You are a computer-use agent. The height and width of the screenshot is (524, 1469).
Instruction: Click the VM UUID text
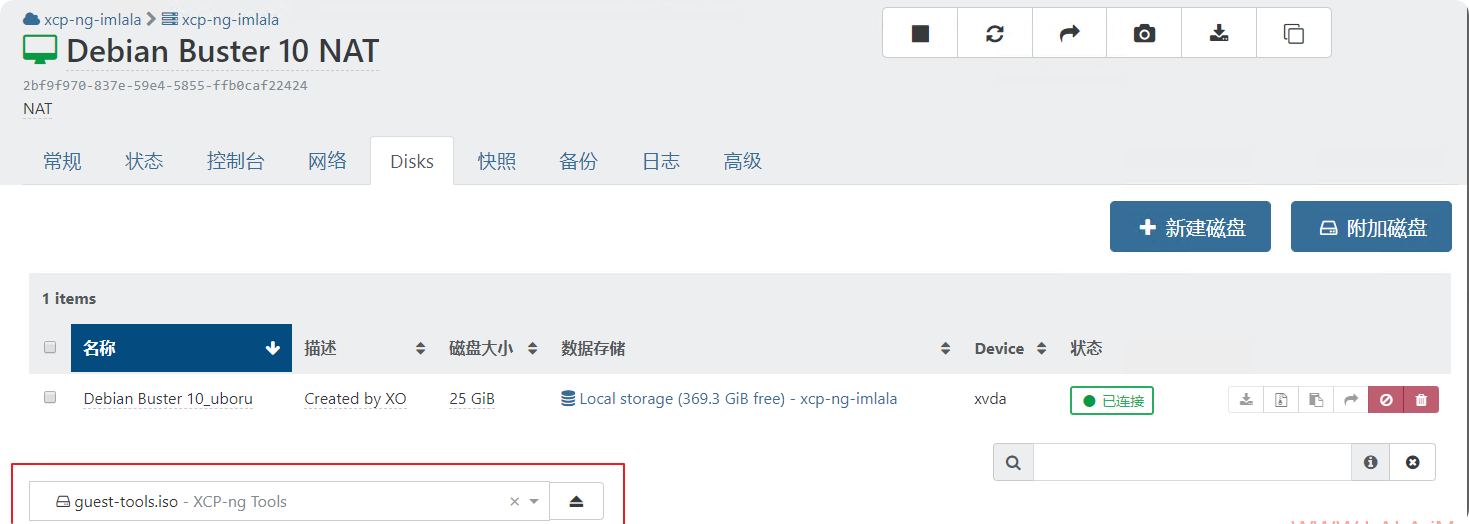[165, 86]
